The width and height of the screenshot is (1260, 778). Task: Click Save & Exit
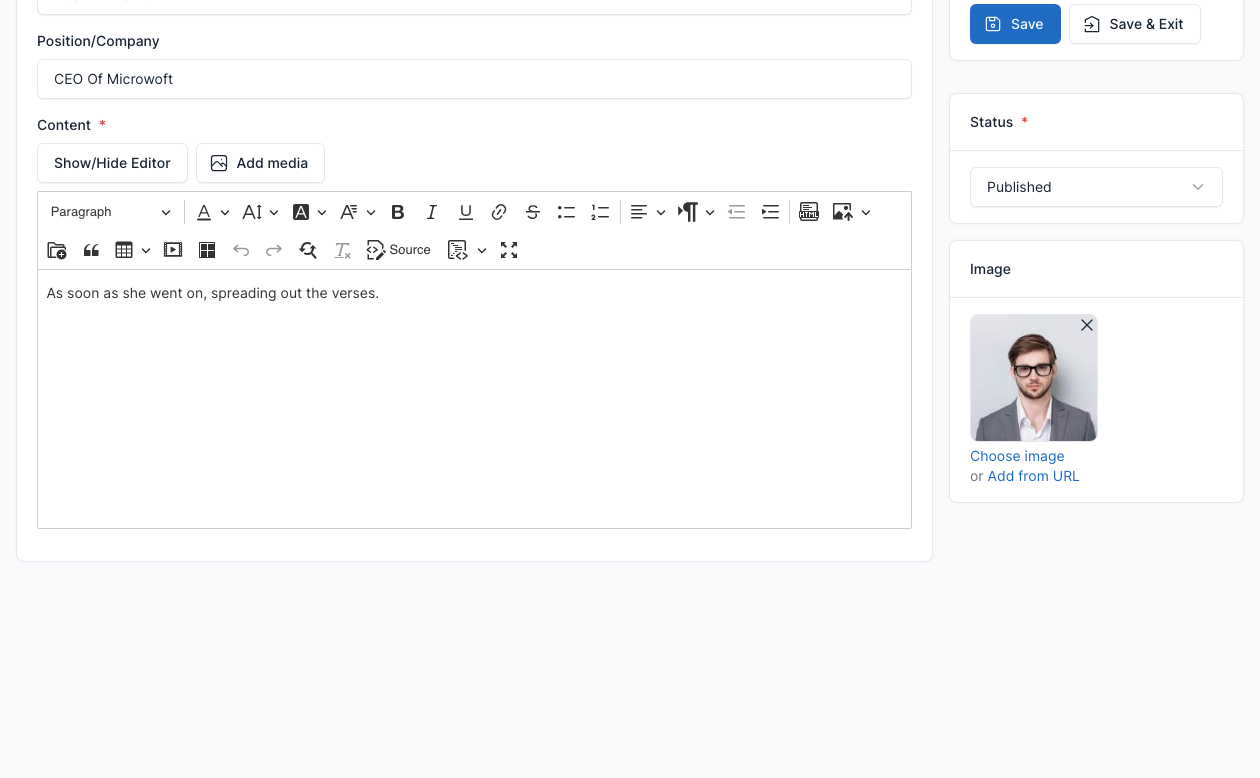(x=1135, y=24)
